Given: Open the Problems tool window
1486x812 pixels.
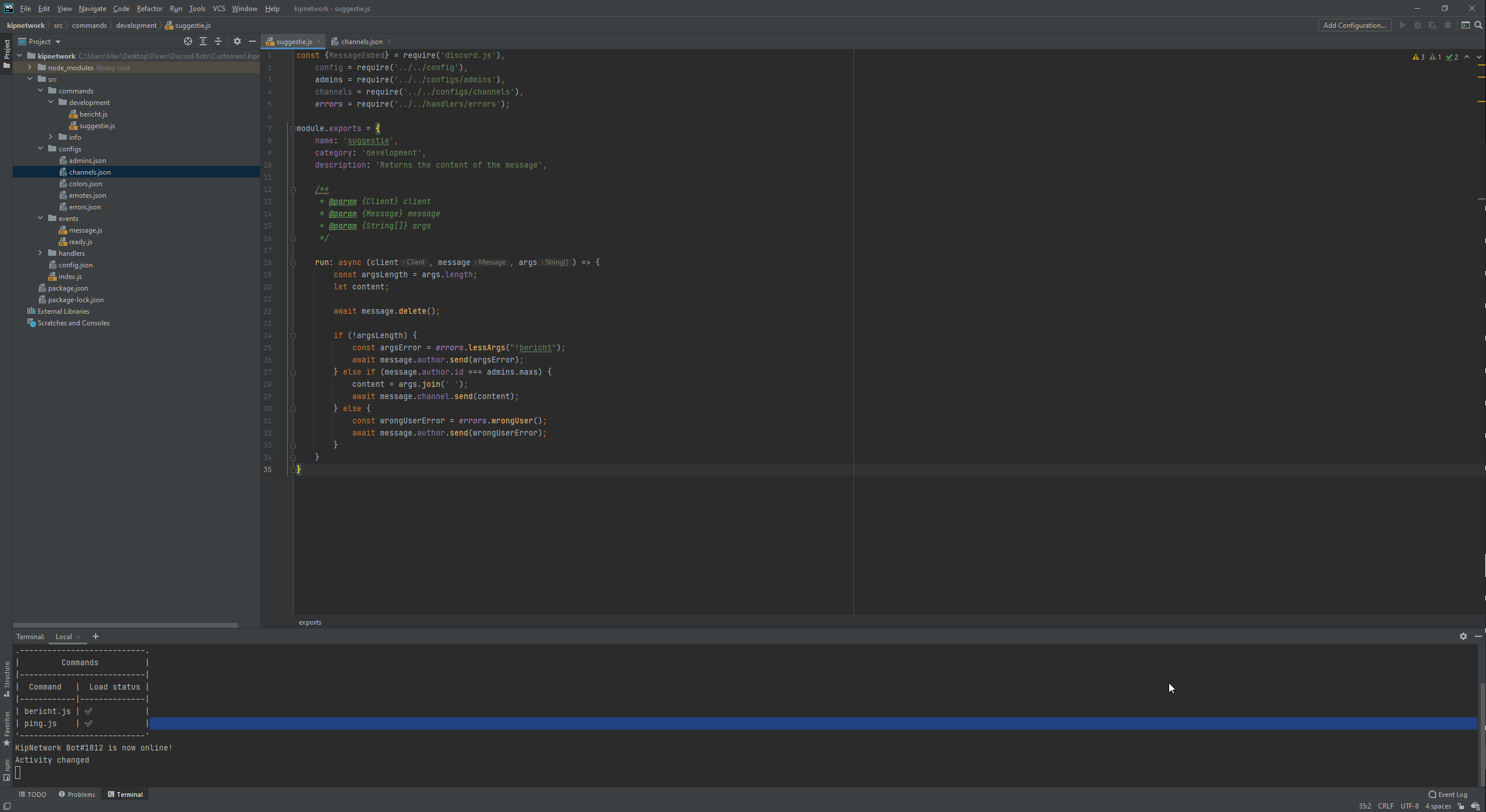Looking at the screenshot, I should click(77, 795).
